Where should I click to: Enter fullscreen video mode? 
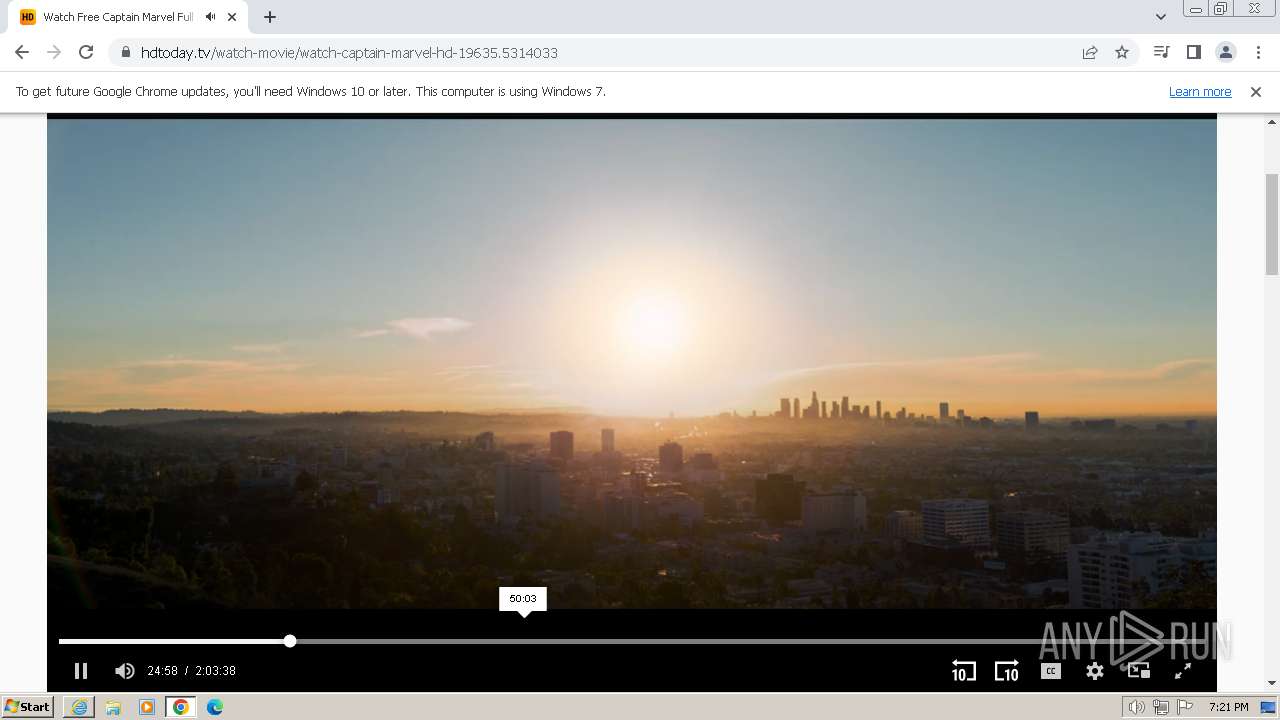coord(1183,671)
